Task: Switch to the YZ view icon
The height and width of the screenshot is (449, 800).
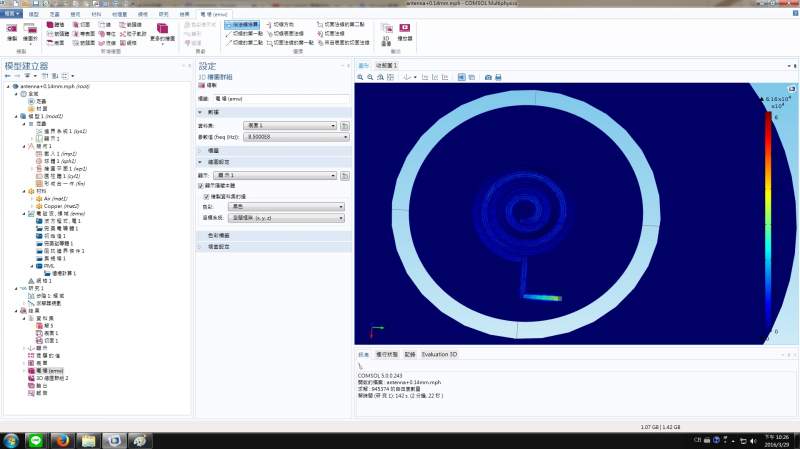Action: (435, 77)
